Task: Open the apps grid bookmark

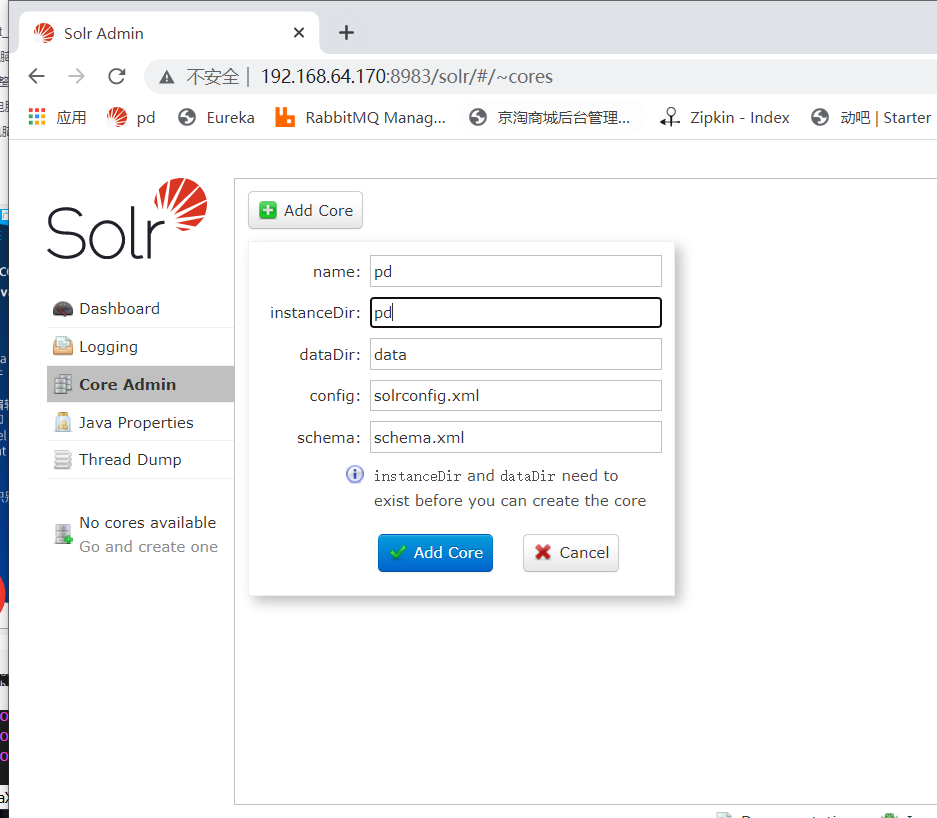Action: (57, 117)
